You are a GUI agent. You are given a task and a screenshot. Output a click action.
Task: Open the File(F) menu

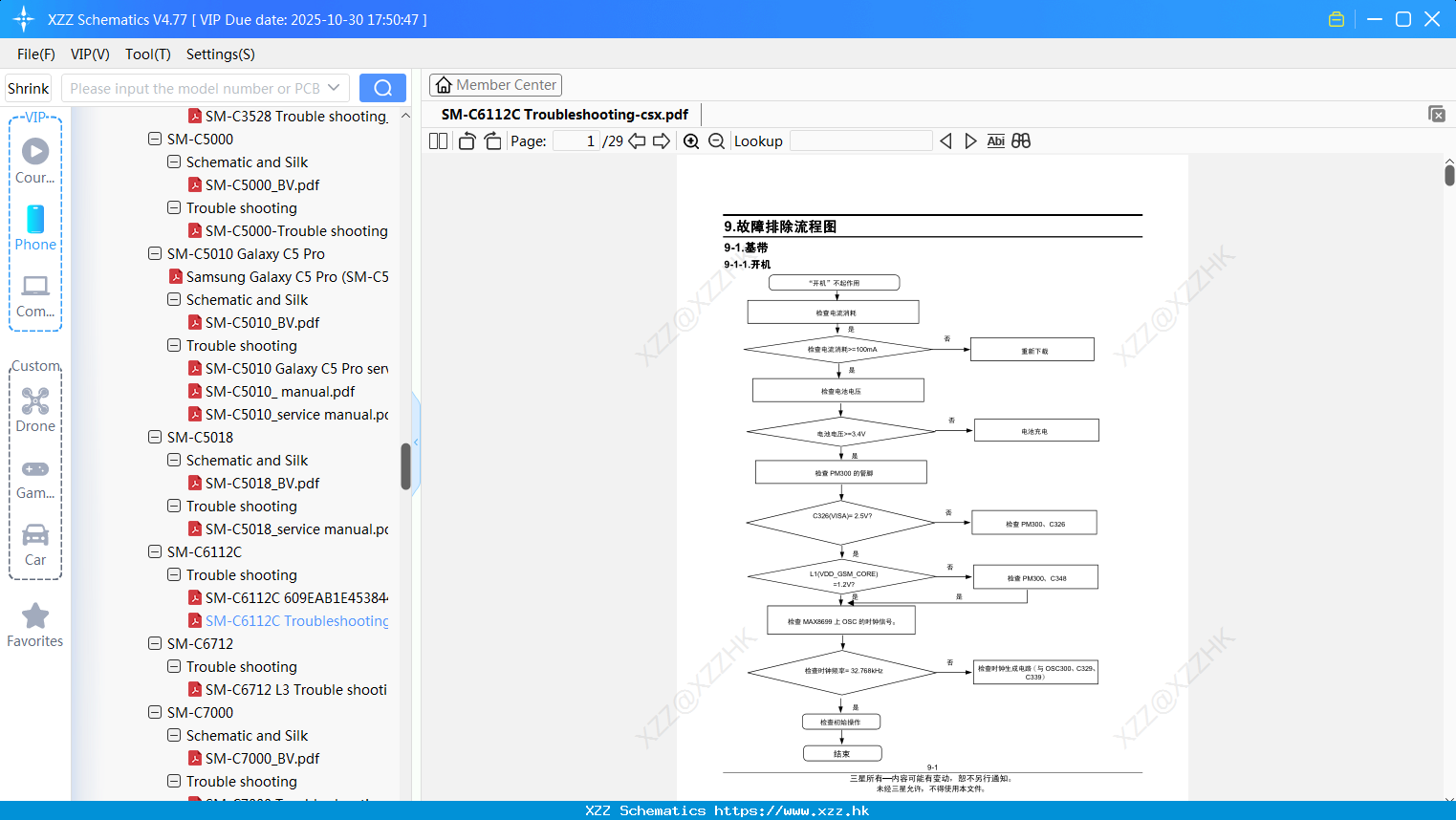tap(36, 54)
